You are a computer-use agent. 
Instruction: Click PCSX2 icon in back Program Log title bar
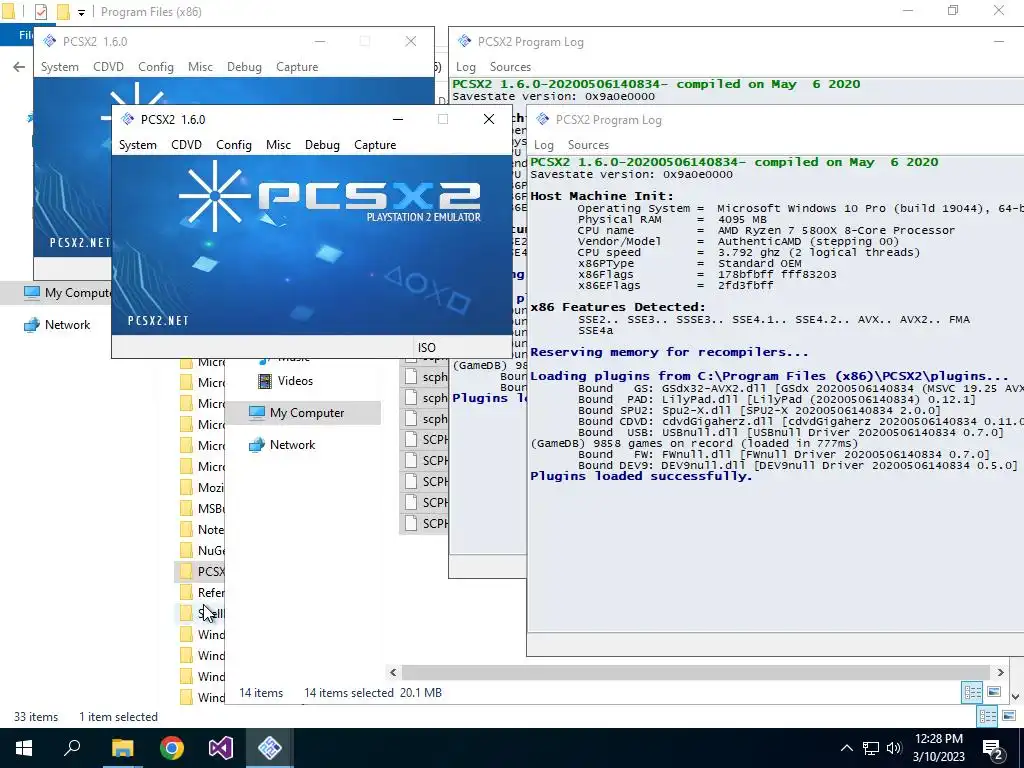tap(464, 41)
